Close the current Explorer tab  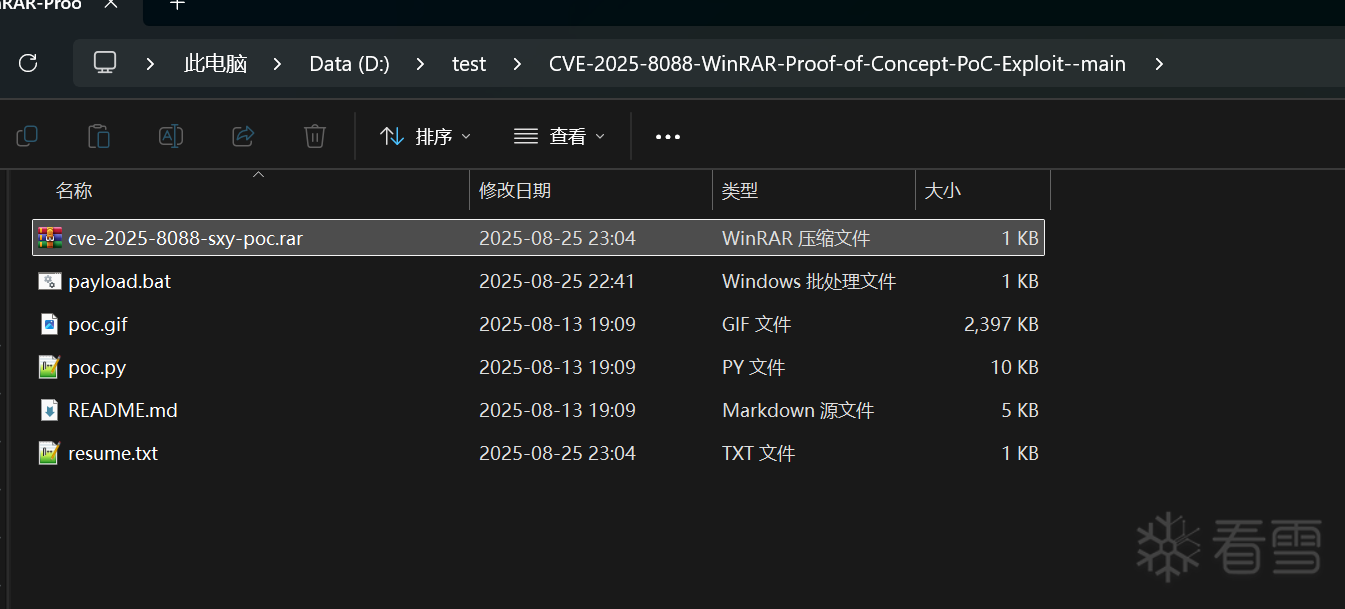112,4
